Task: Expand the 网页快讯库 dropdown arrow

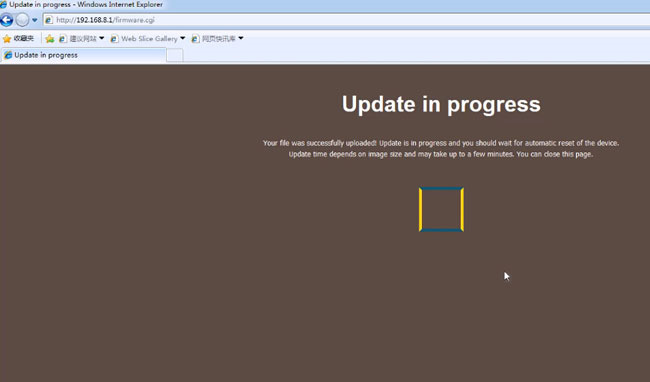Action: coord(241,38)
